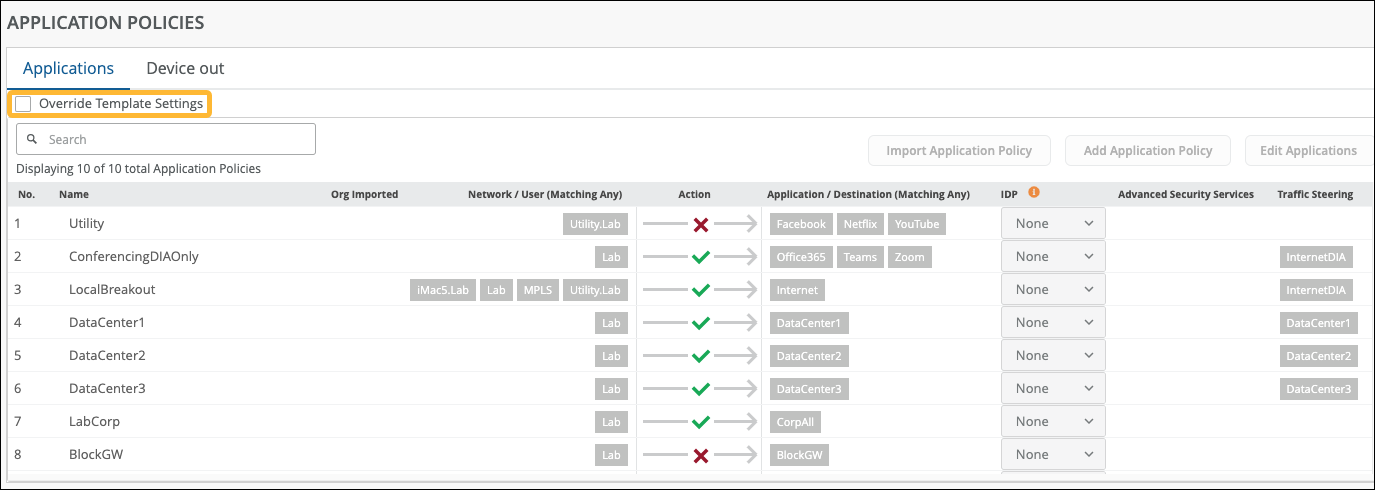Click green allow checkmark for LabCorp

coord(701,422)
